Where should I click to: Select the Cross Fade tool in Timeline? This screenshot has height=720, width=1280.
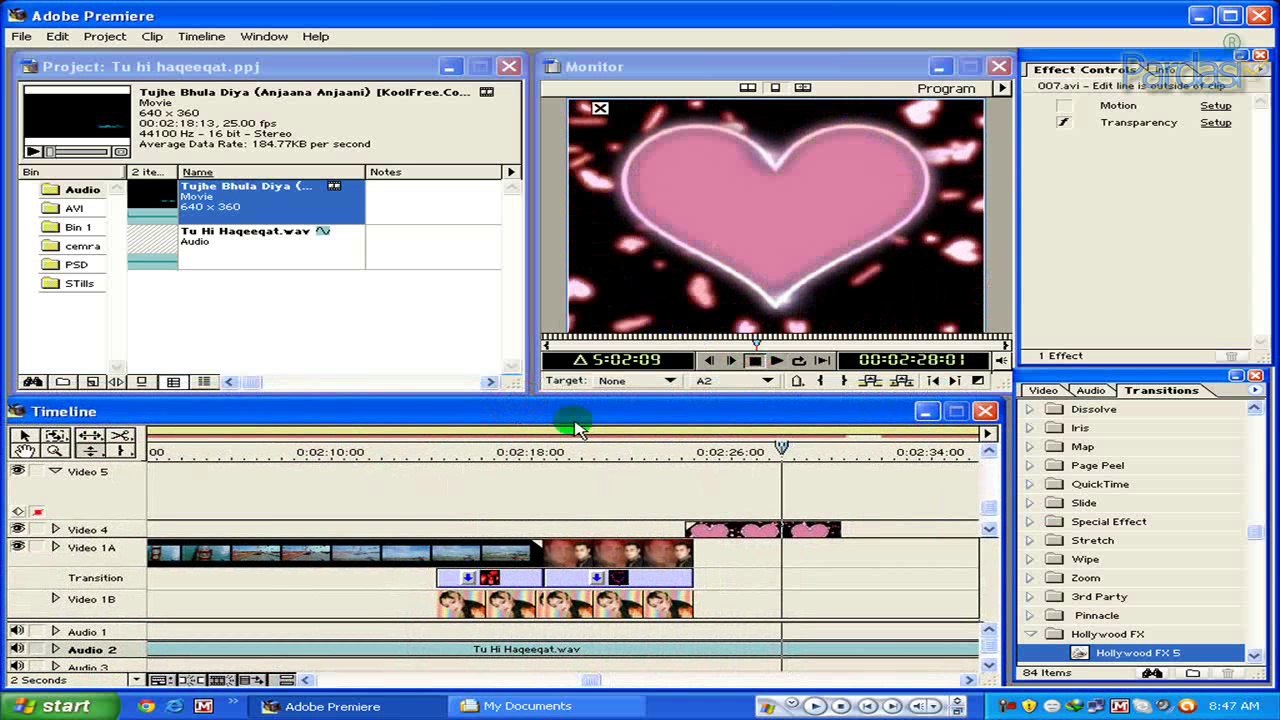click(x=90, y=452)
